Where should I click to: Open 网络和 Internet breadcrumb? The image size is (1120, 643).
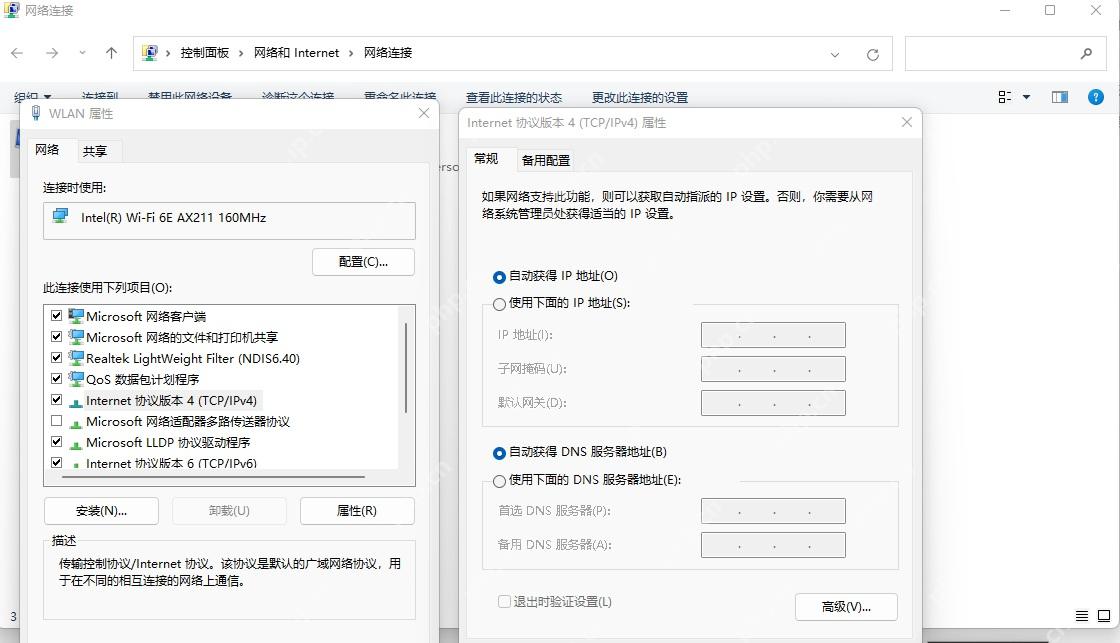(296, 53)
